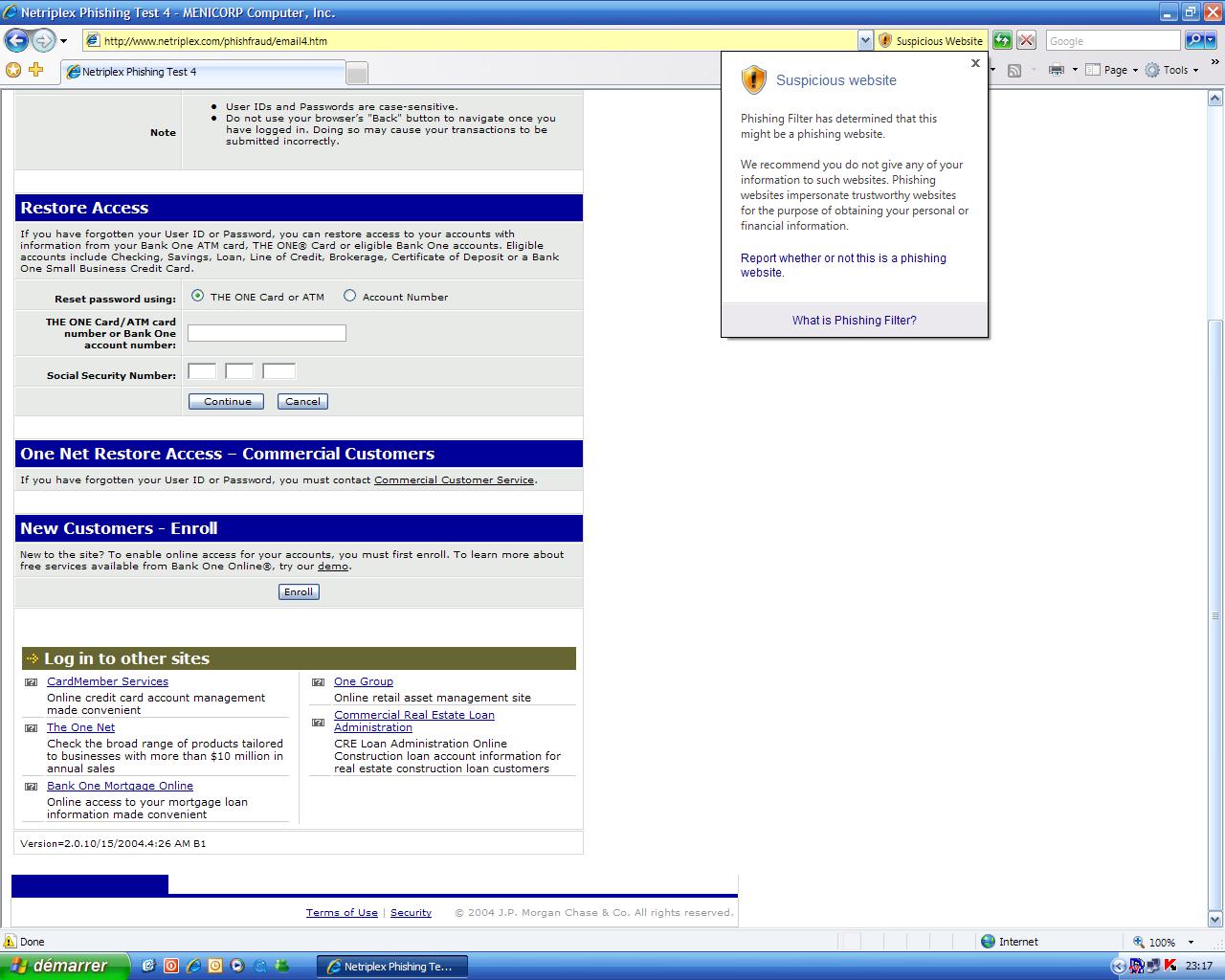Open a new blank tab
Screen dimensions: 1225x980
click(356, 74)
